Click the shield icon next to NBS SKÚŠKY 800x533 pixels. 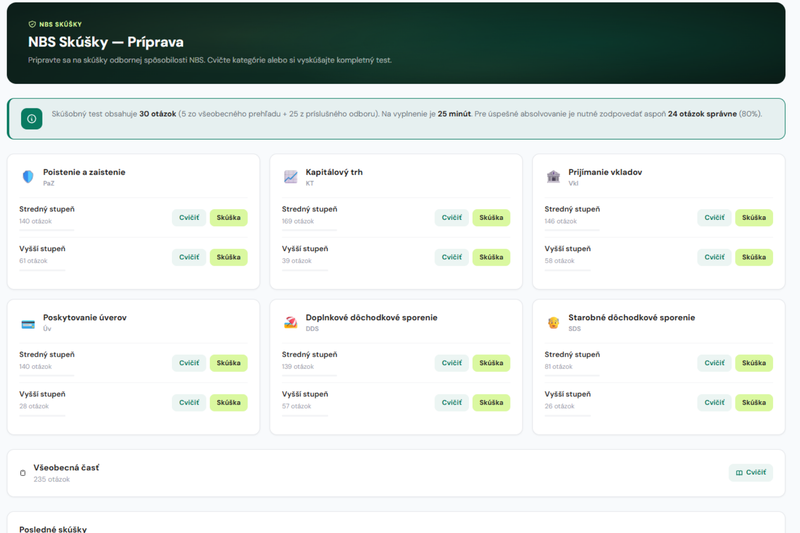[32, 24]
